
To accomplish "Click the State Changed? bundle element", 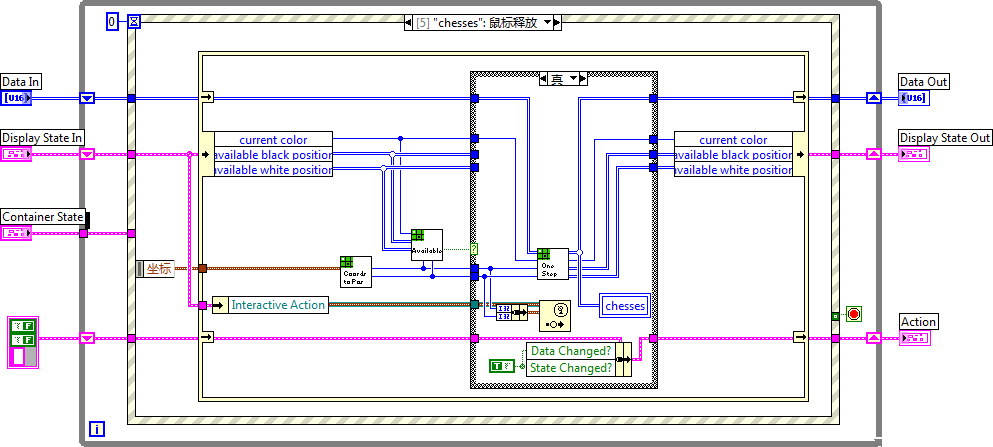I will click(x=570, y=368).
